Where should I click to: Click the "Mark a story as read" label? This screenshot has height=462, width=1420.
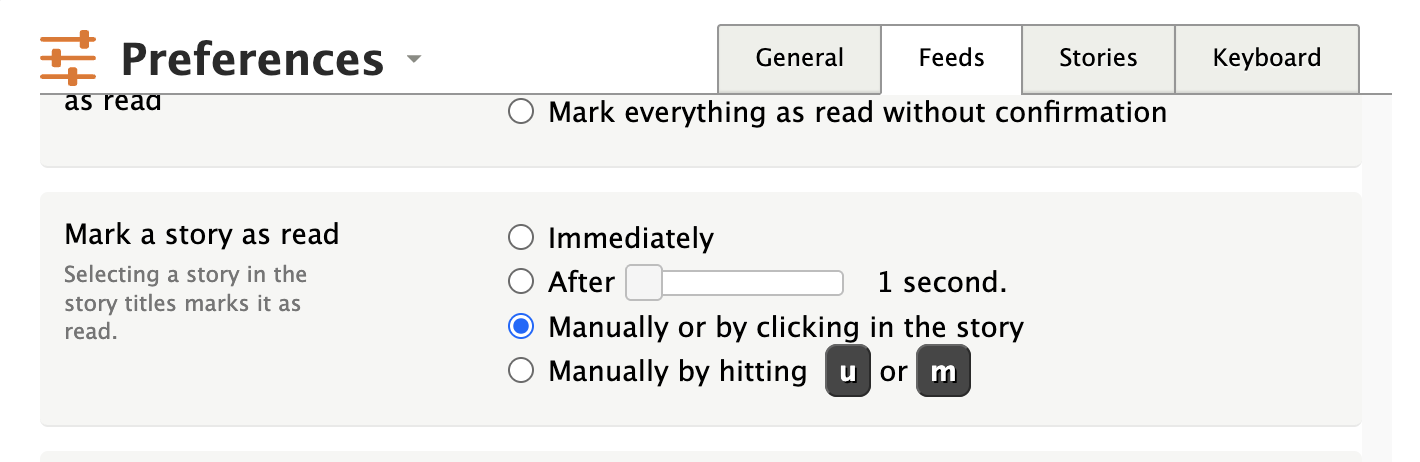pos(202,234)
